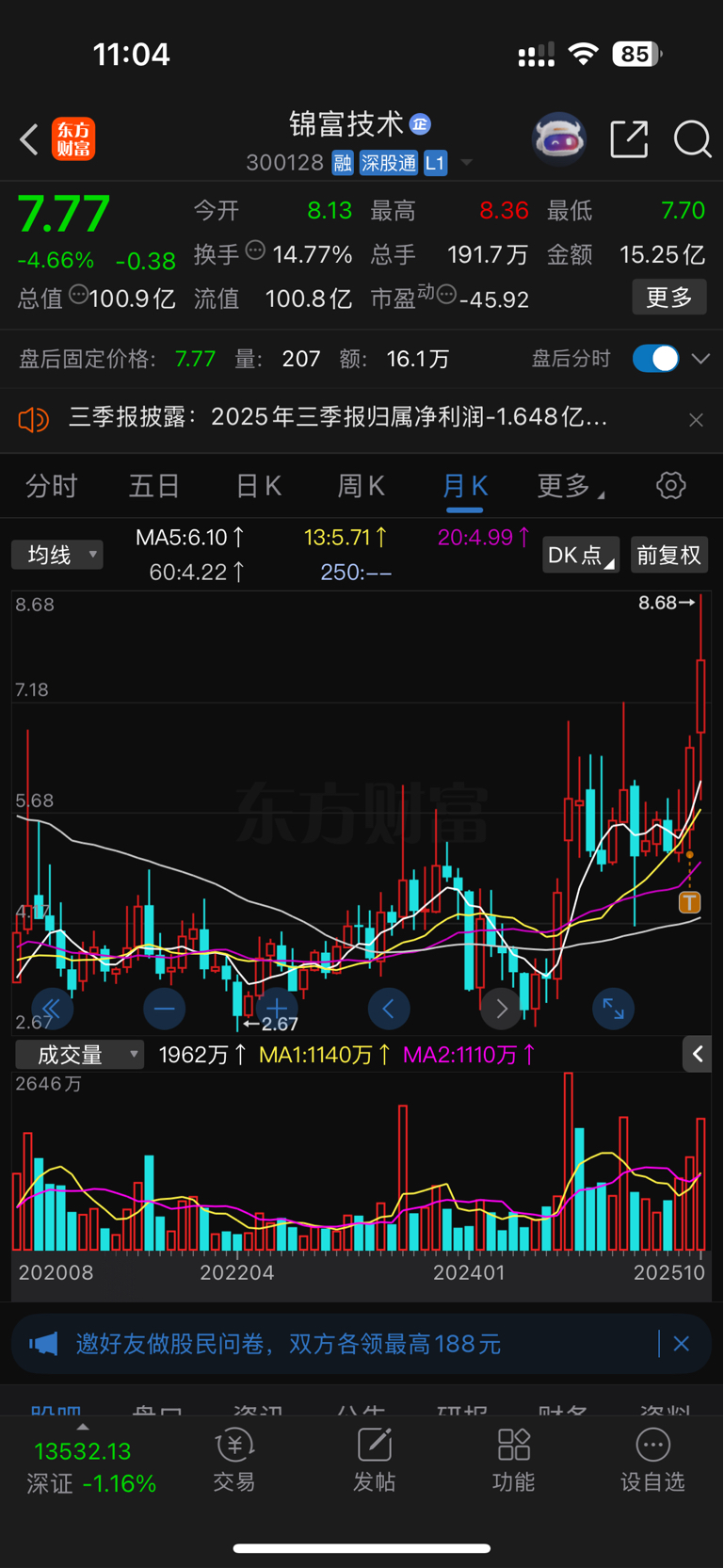Image resolution: width=724 pixels, height=1568 pixels.
Task: Tap the megaphone promo icon
Action: point(43,1344)
